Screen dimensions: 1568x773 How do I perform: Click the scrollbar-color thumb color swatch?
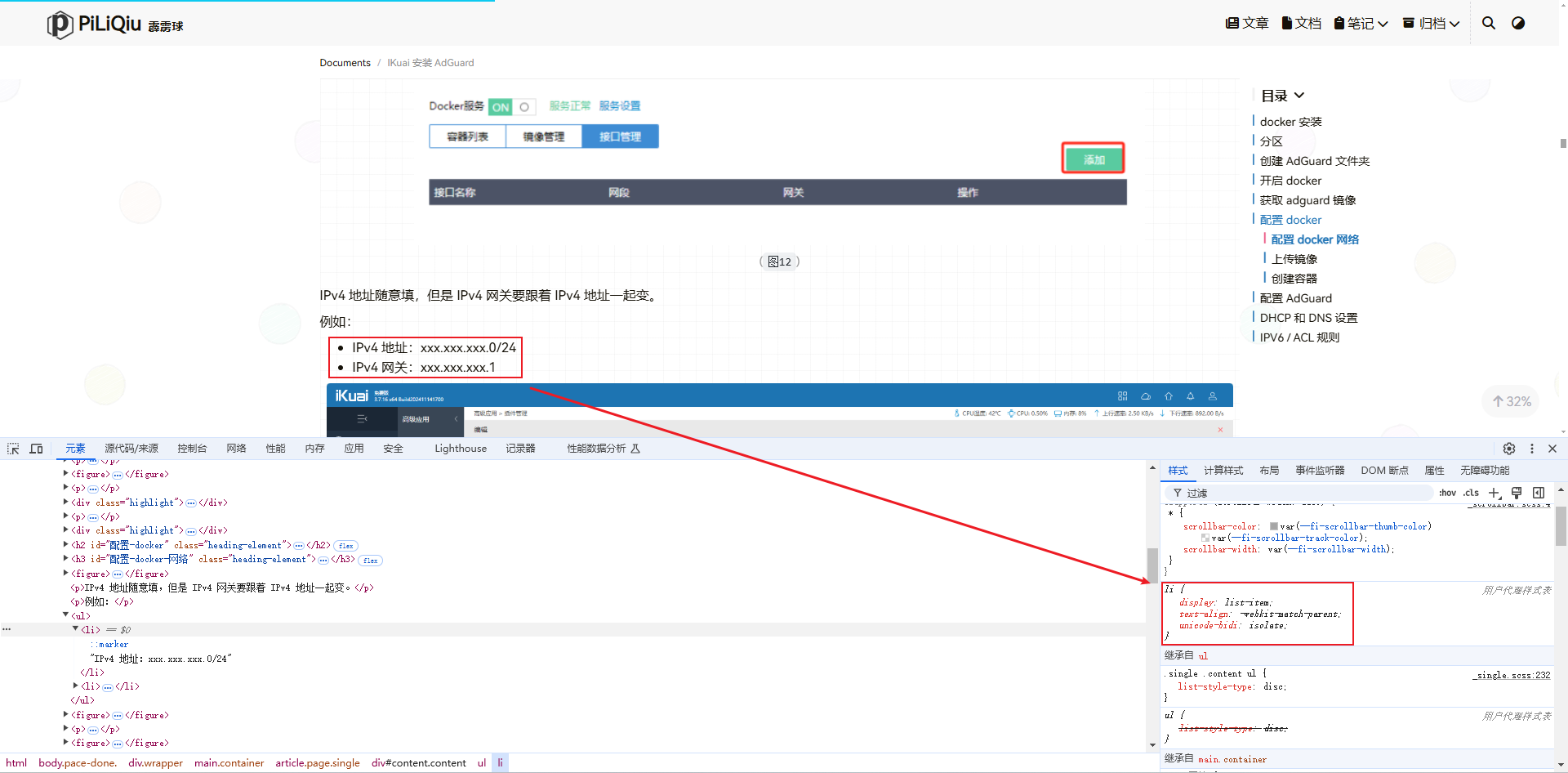1274,526
